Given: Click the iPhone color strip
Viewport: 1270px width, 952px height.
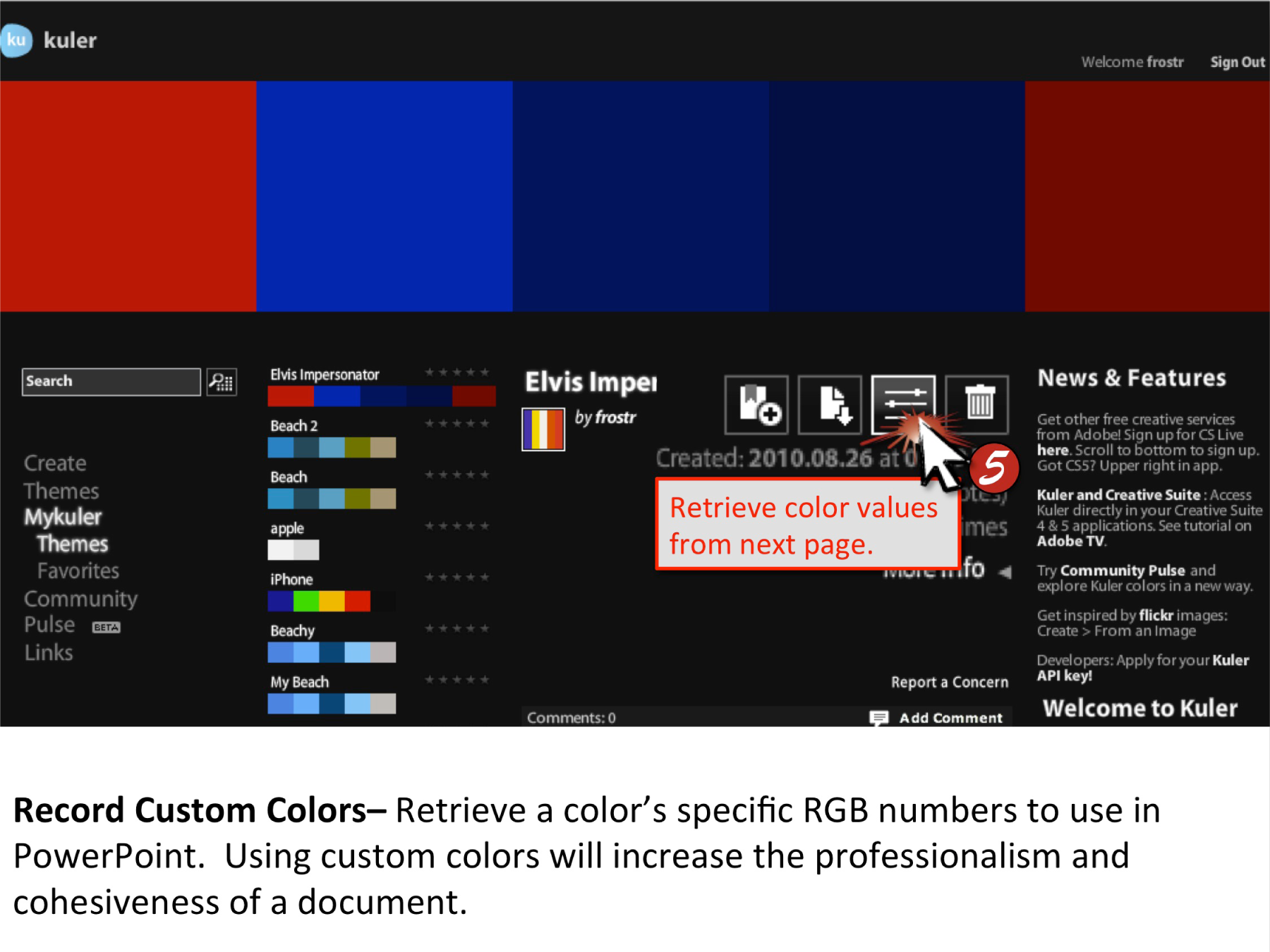Looking at the screenshot, I should [332, 601].
